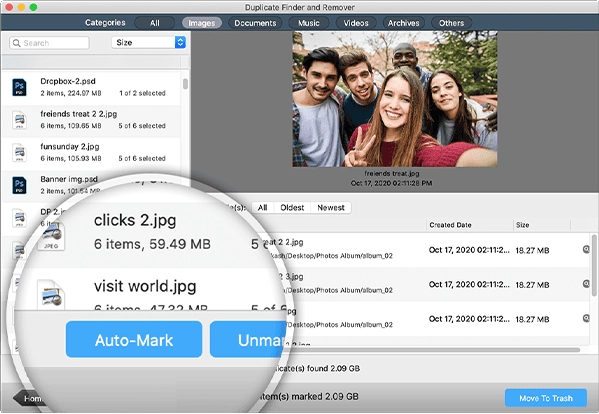Click the Move To Trash button
Image resolution: width=599 pixels, height=414 pixels.
pyautogui.click(x=546, y=398)
